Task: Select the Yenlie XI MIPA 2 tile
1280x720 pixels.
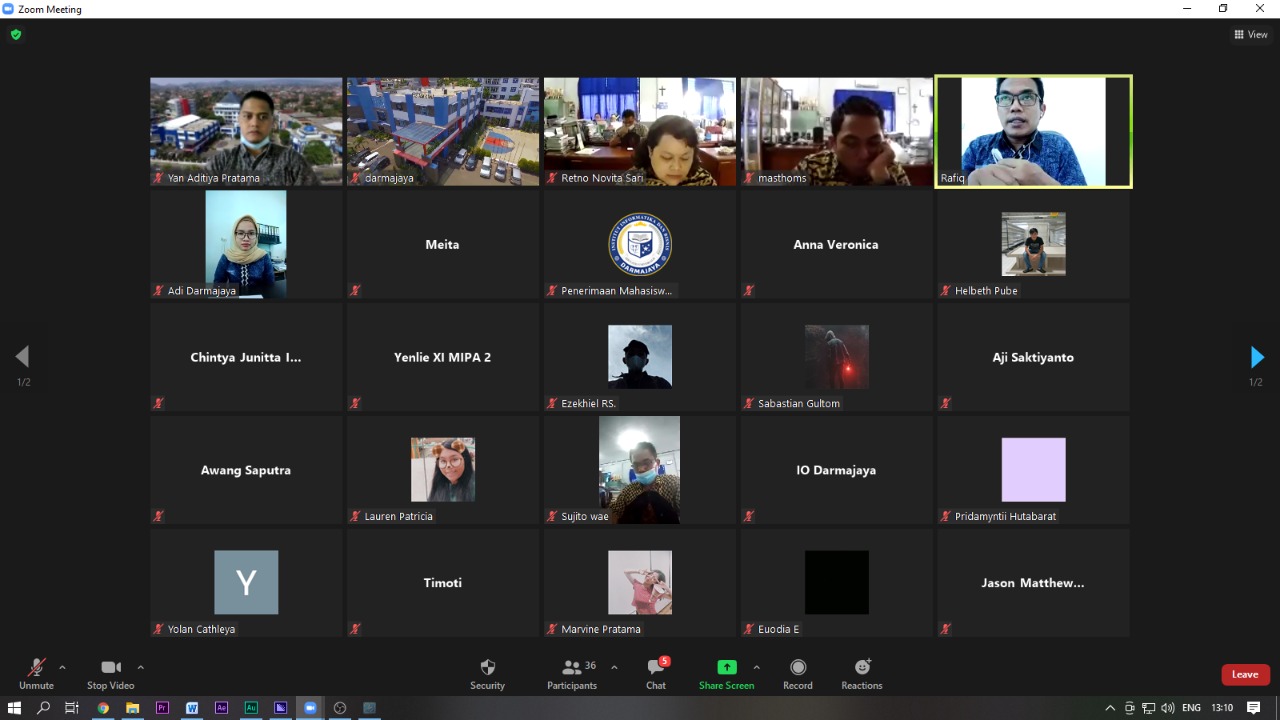Action: click(x=443, y=358)
